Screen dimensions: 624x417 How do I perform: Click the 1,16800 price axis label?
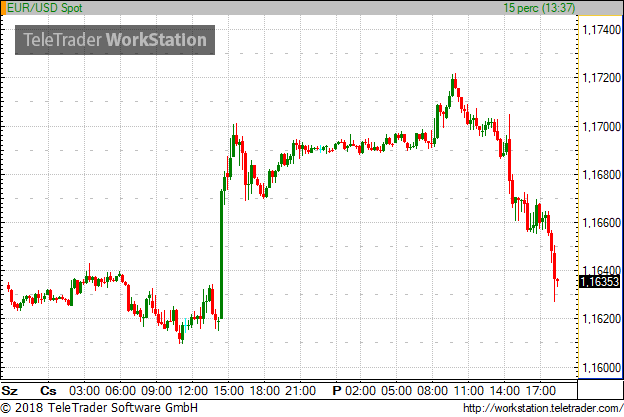pos(601,174)
